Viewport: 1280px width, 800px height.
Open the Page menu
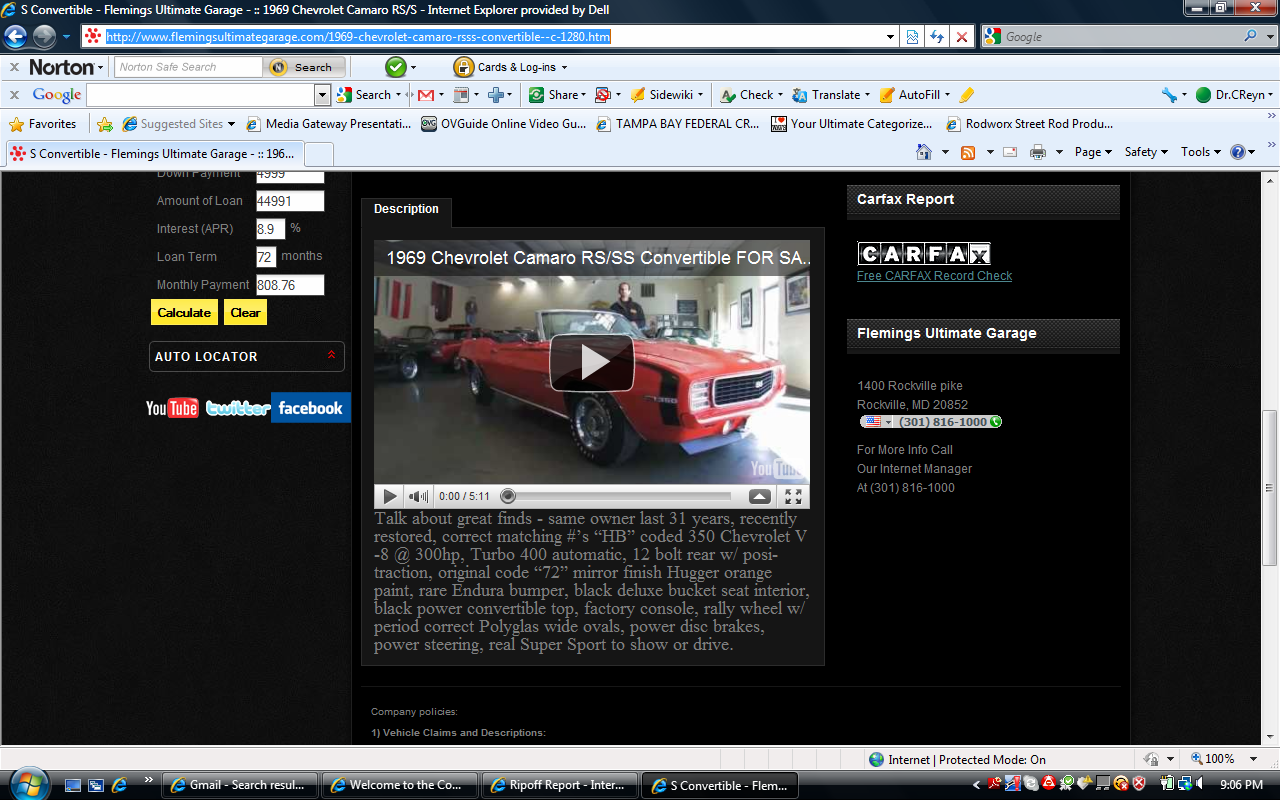pos(1093,152)
